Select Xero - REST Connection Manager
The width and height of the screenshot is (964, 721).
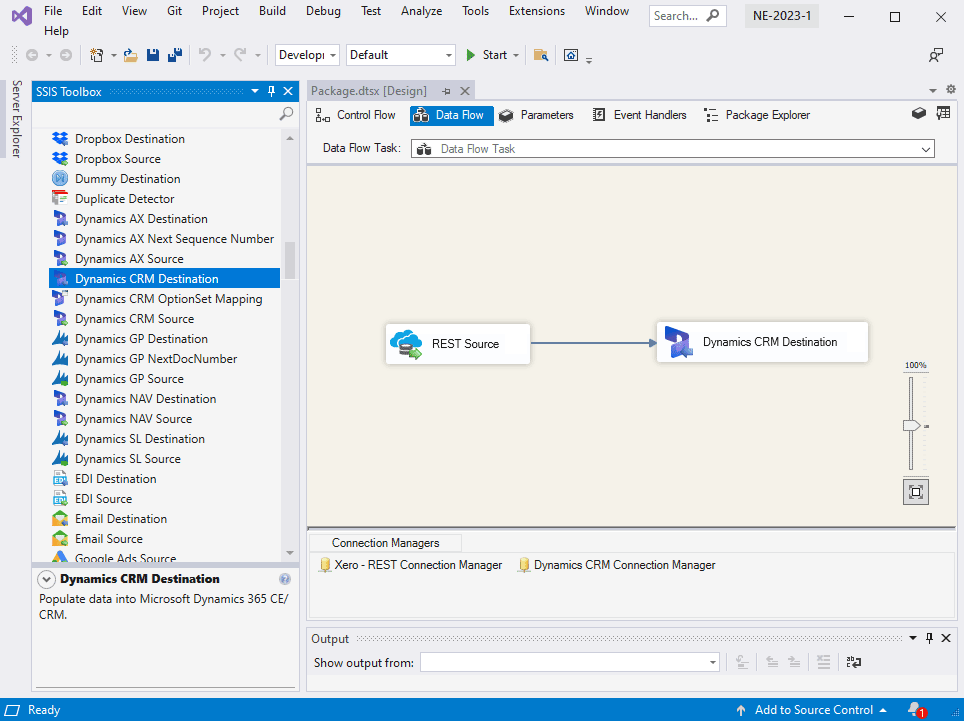[411, 565]
